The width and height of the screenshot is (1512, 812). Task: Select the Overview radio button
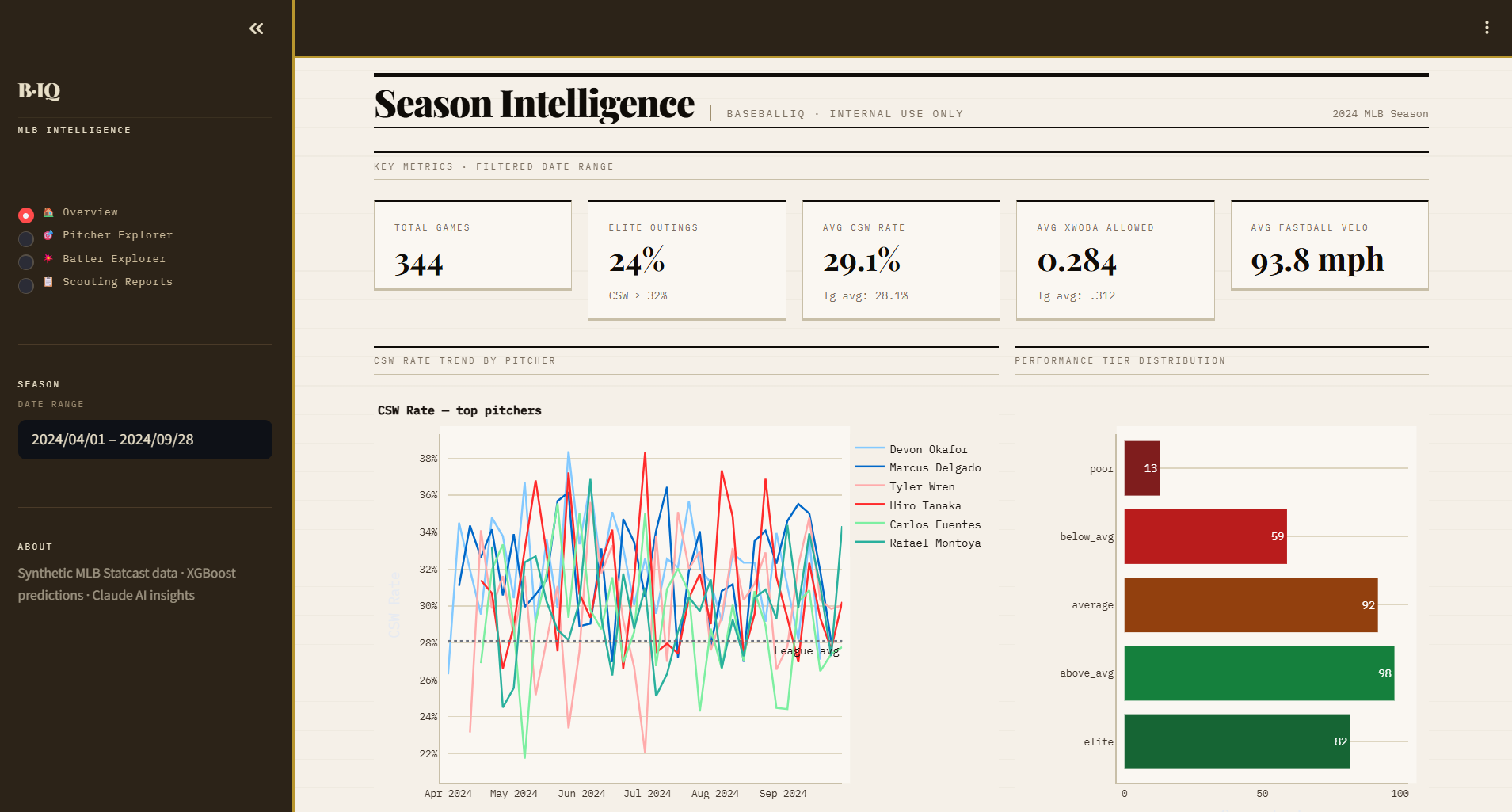pos(26,215)
